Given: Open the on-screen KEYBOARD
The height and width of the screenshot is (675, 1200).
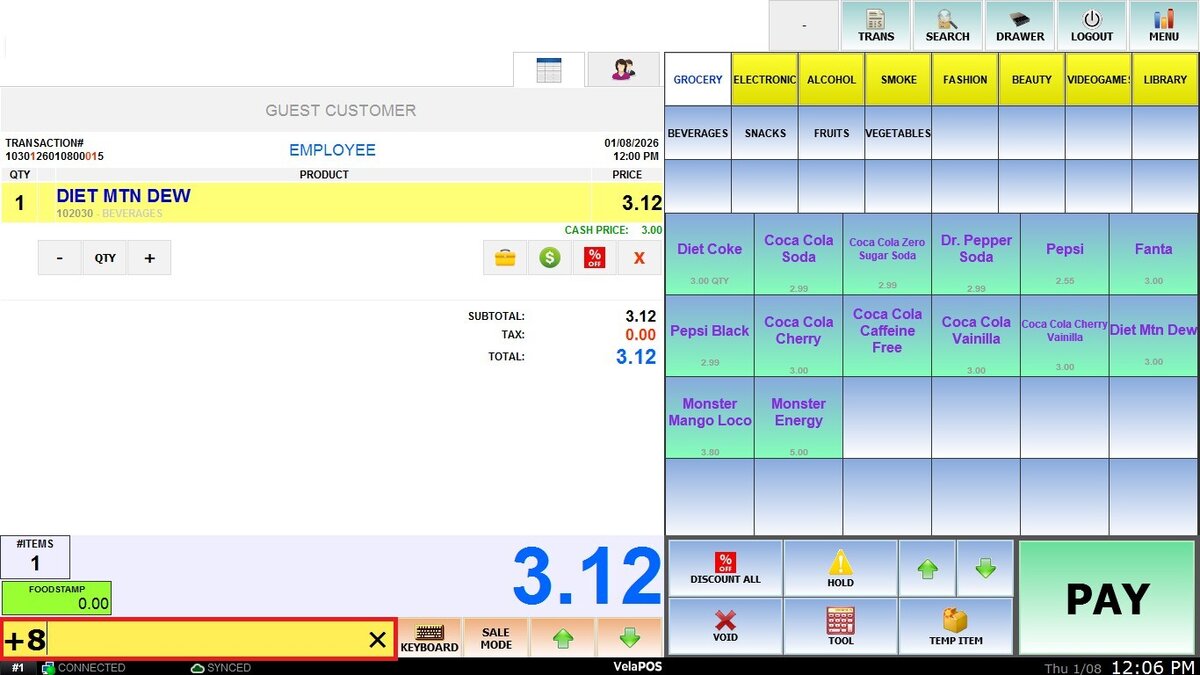Looking at the screenshot, I should (430, 638).
